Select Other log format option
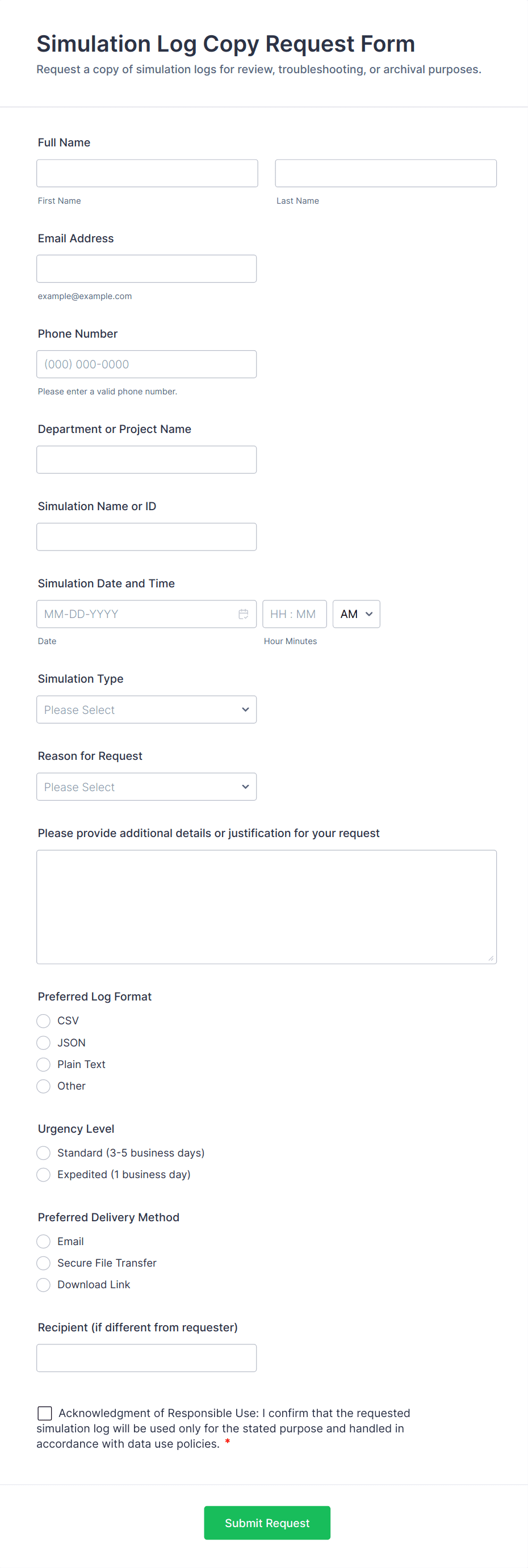The image size is (528, 1568). pos(43,1086)
